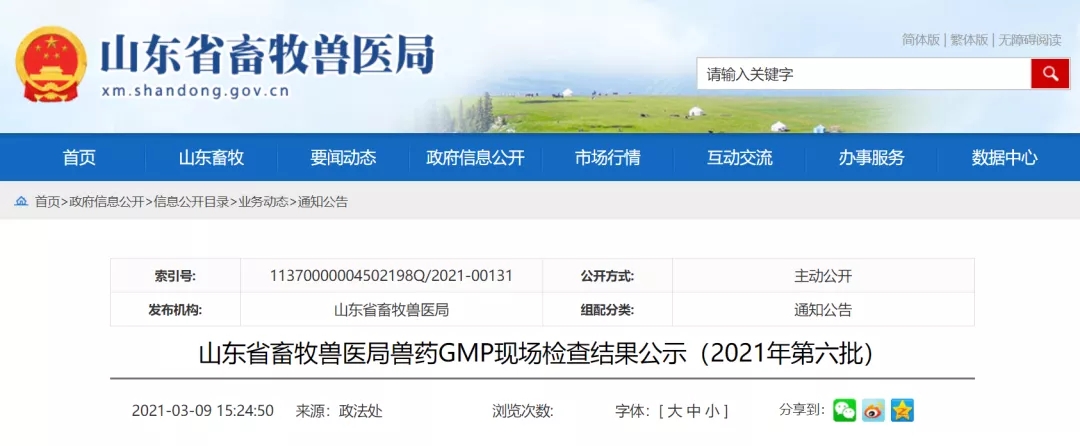The width and height of the screenshot is (1080, 446).
Task: Switch to 简体版 version
Action: tap(921, 40)
